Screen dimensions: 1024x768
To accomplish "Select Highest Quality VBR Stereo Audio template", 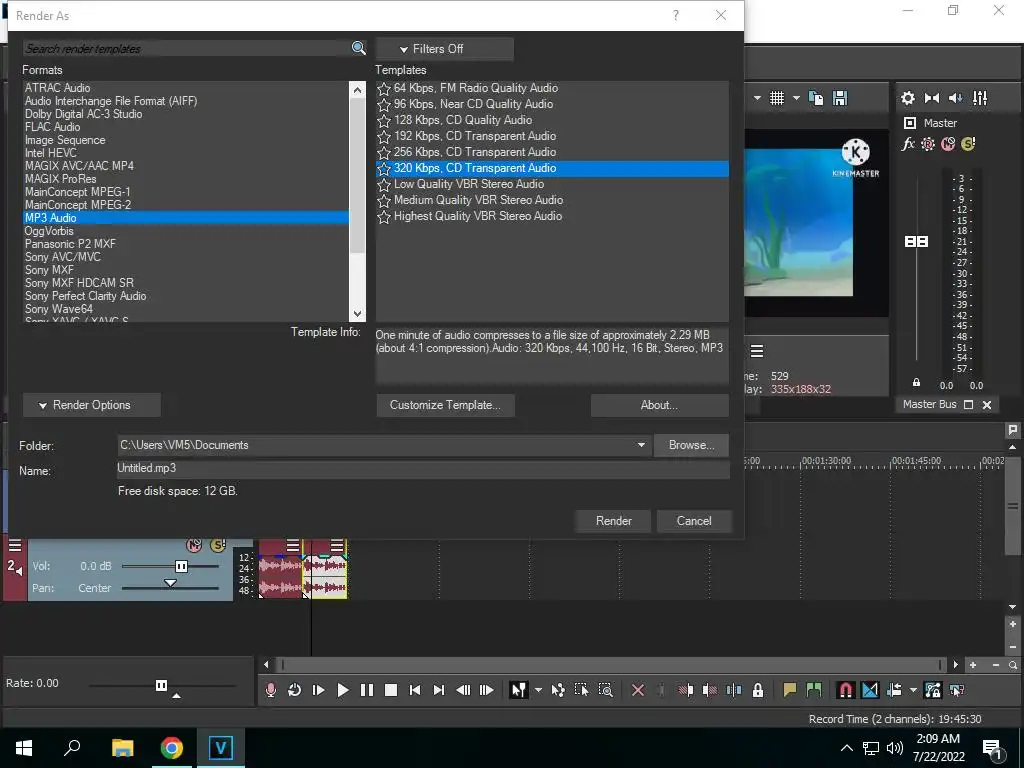I will [x=552, y=216].
